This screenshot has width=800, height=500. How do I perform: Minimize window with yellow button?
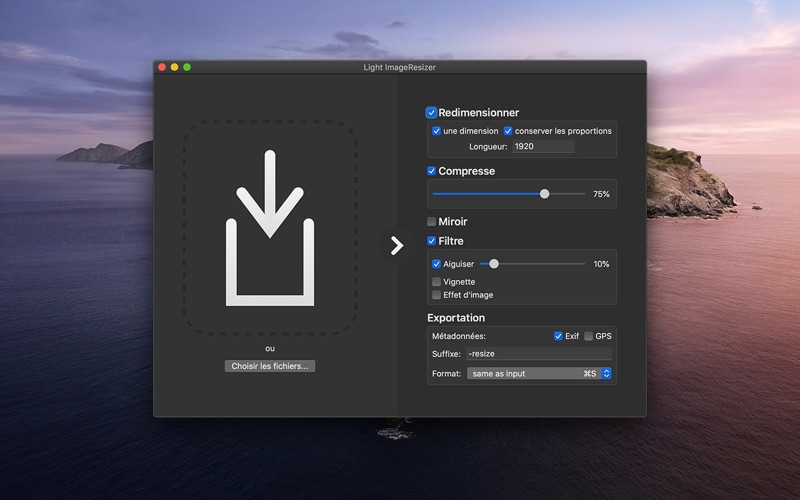coord(174,67)
